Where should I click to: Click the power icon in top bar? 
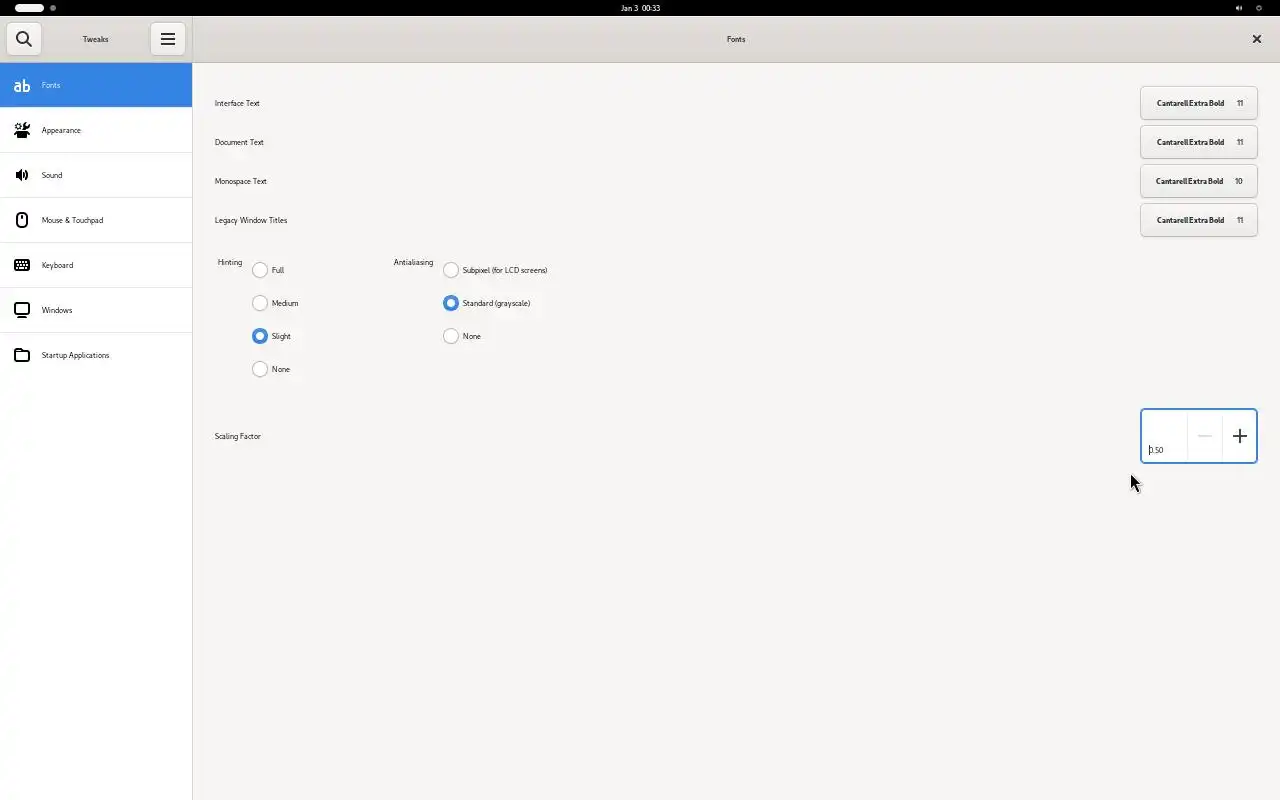[x=1259, y=8]
